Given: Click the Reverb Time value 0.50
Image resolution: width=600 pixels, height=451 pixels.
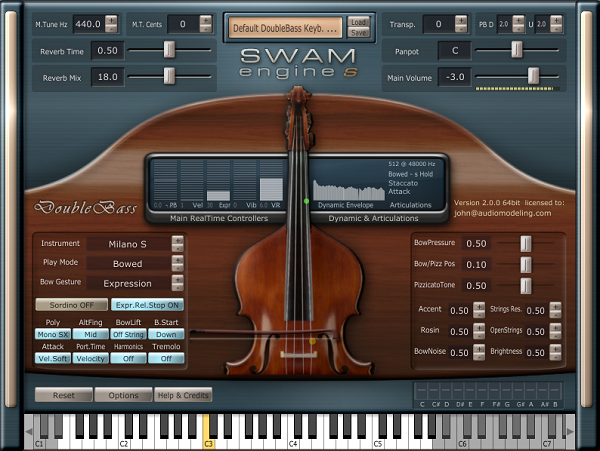Looking at the screenshot, I should (x=108, y=50).
